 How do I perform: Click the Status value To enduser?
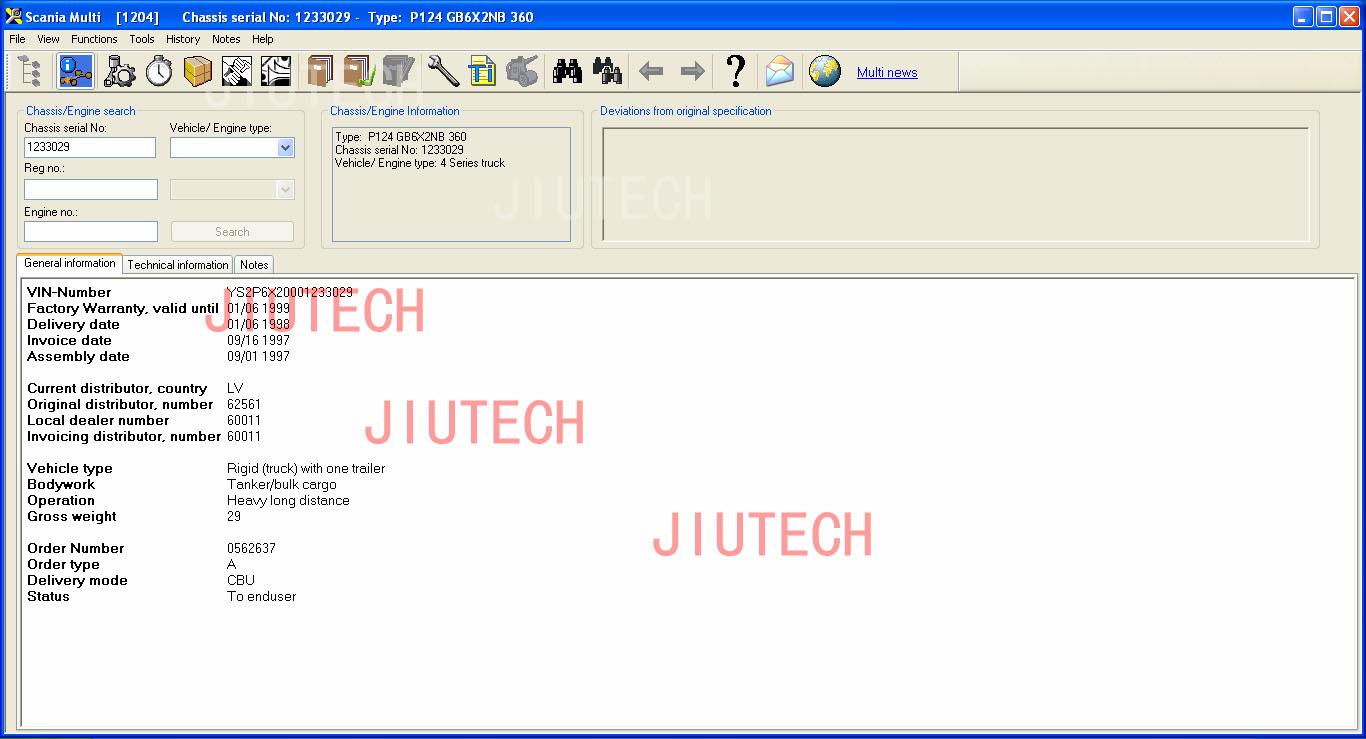point(262,596)
